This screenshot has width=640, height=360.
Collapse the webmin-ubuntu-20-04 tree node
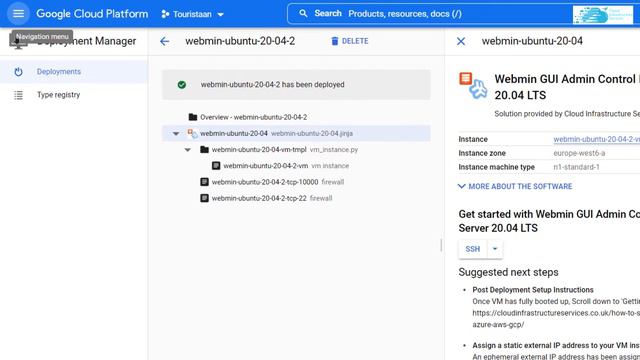[176, 133]
